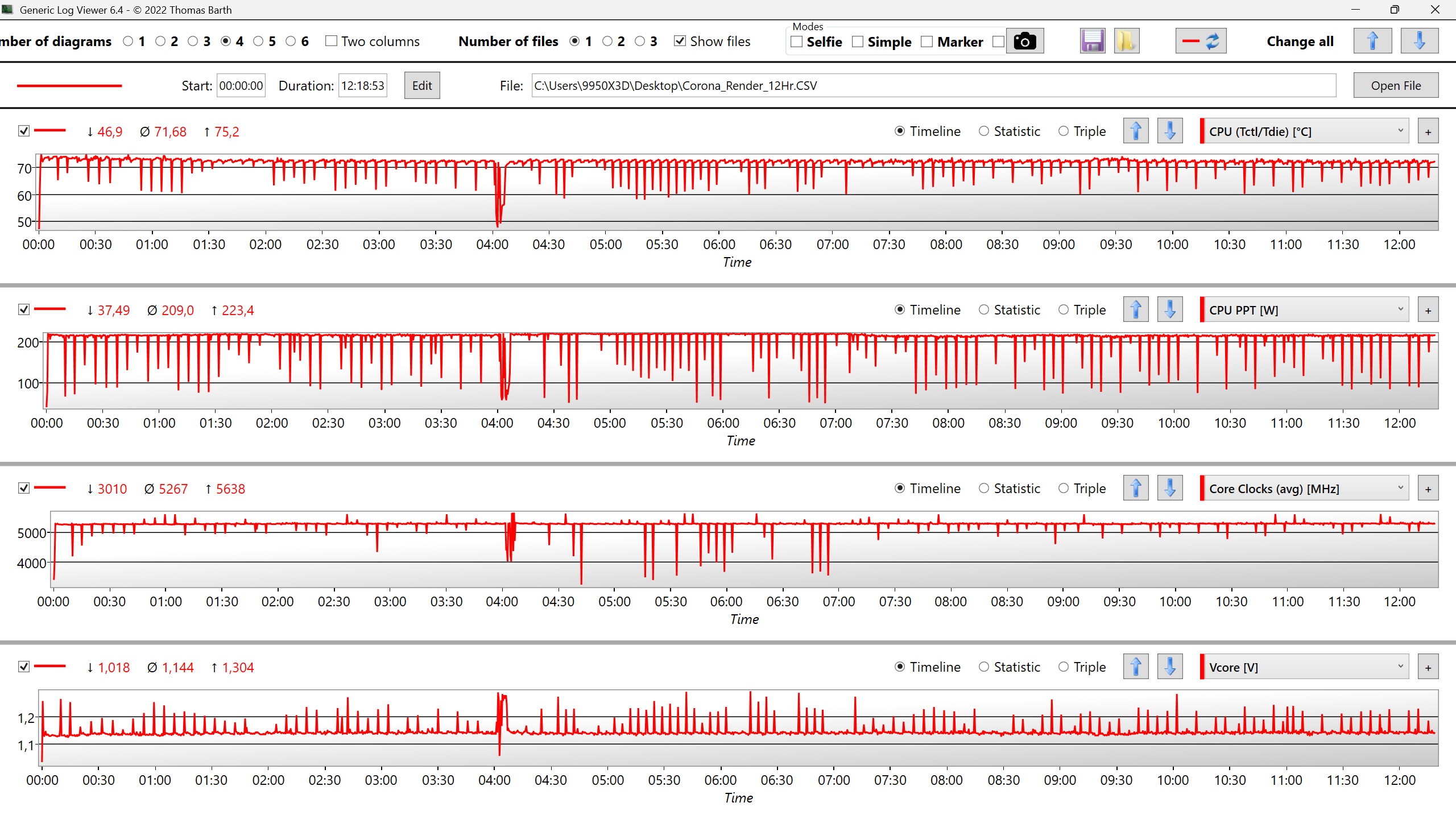Screen dimensions: 1456x819
Task: Select 3 diagrams radio button
Action: point(193,41)
